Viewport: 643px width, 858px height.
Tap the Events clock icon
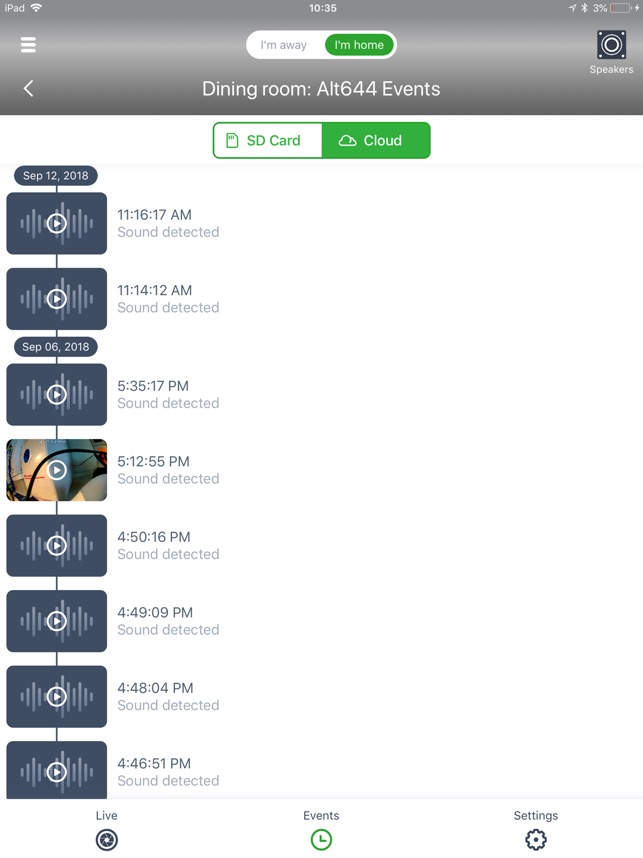pyautogui.click(x=321, y=839)
